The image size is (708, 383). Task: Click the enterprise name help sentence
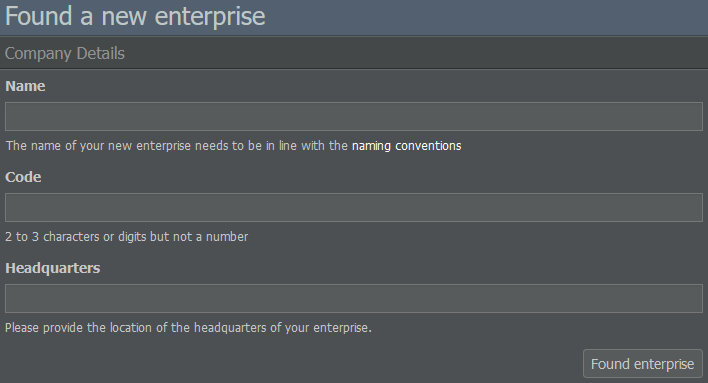[233, 146]
